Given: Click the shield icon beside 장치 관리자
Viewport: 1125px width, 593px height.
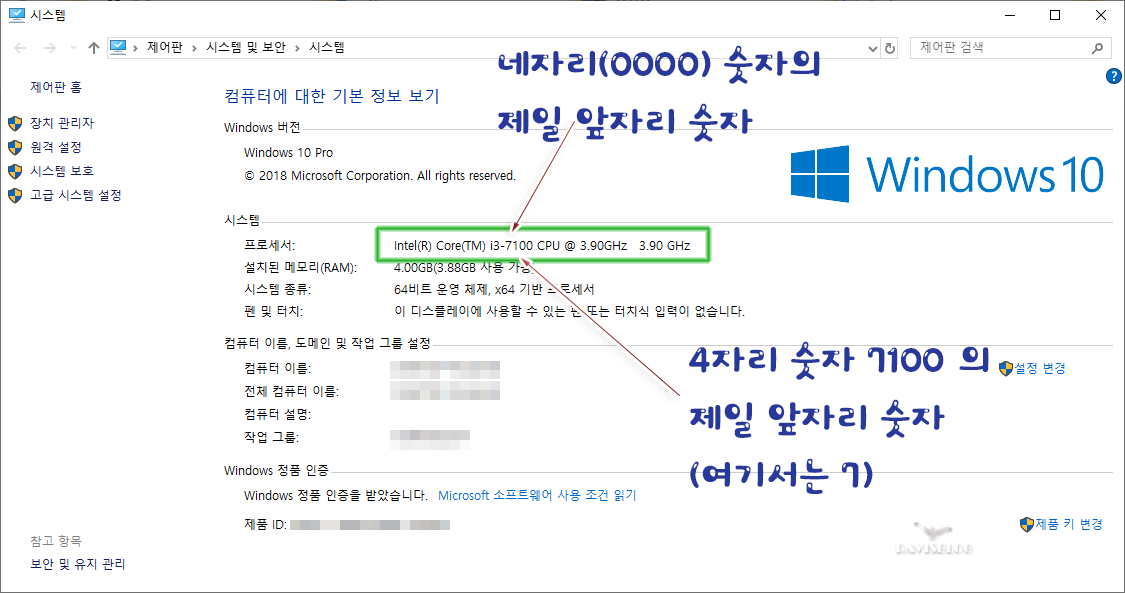Looking at the screenshot, I should 15,123.
